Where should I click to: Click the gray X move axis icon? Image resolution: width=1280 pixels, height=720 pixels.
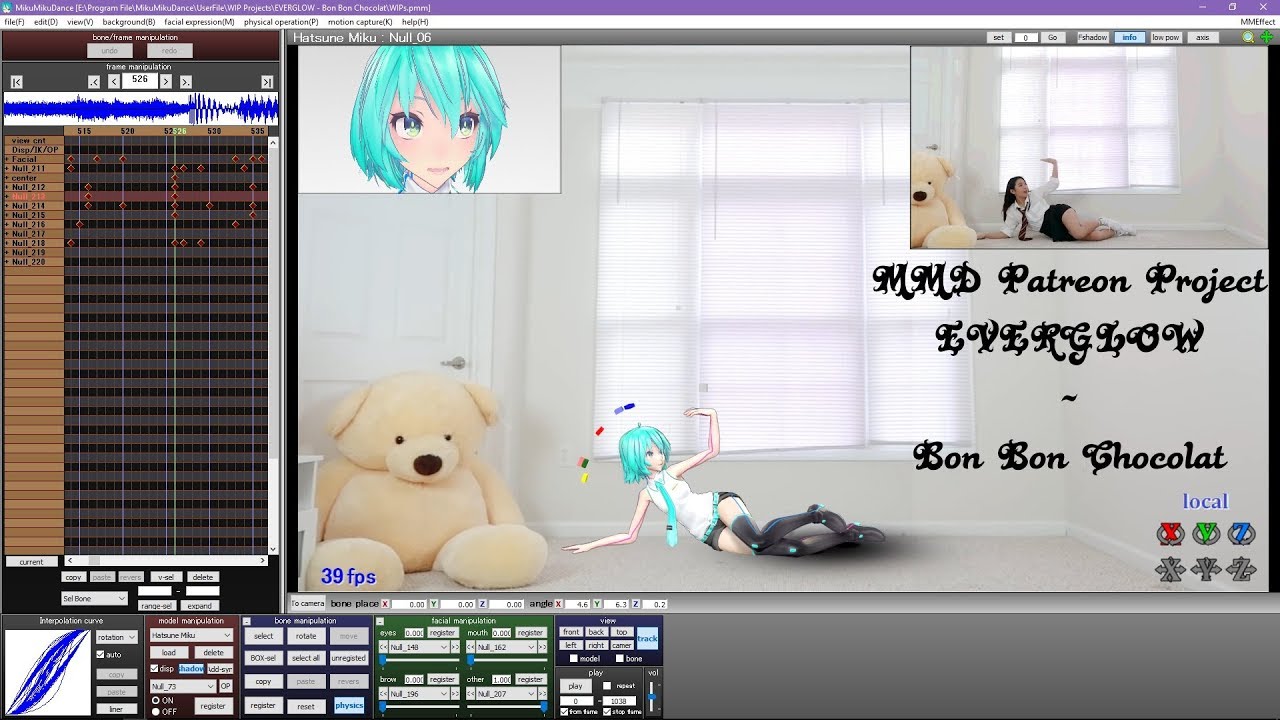[x=1170, y=570]
